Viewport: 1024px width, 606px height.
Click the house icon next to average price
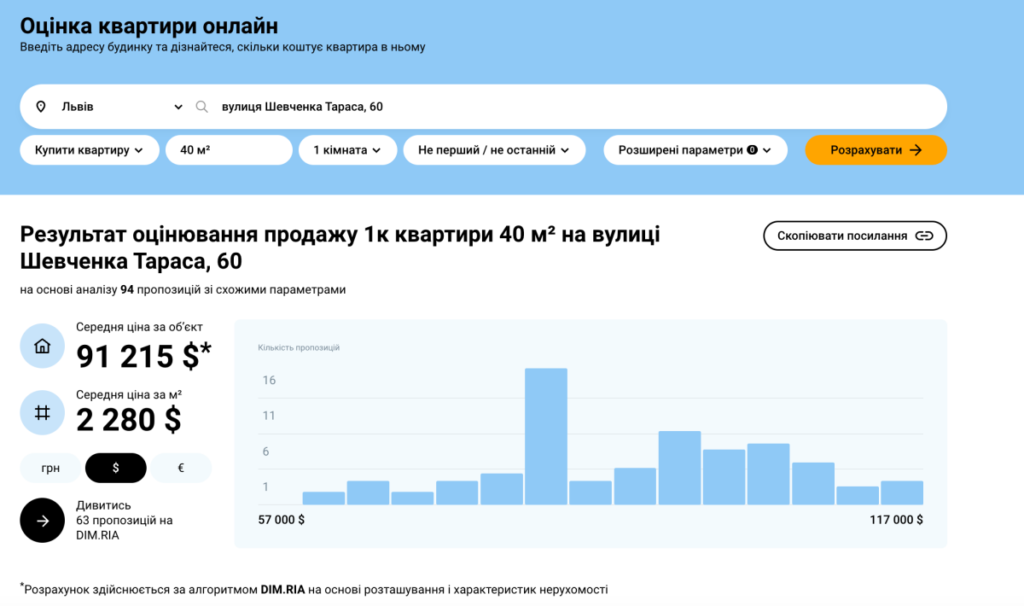tap(42, 345)
